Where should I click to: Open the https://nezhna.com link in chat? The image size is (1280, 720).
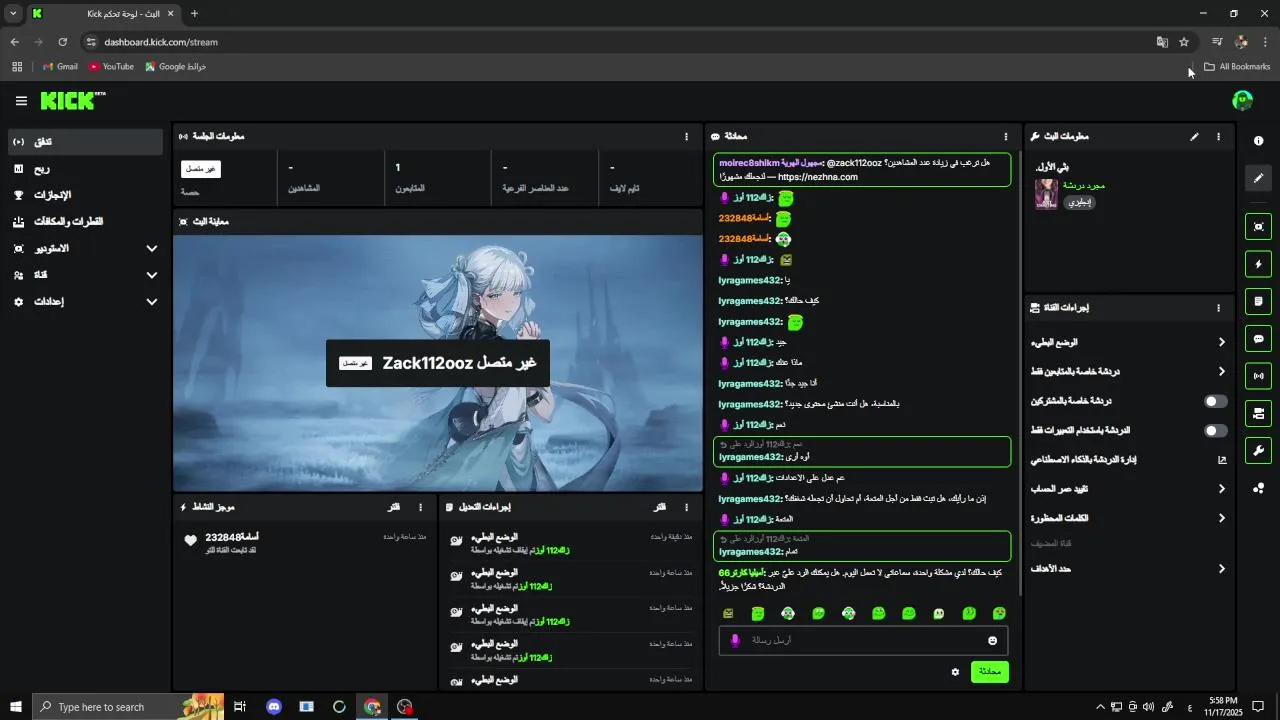818,177
